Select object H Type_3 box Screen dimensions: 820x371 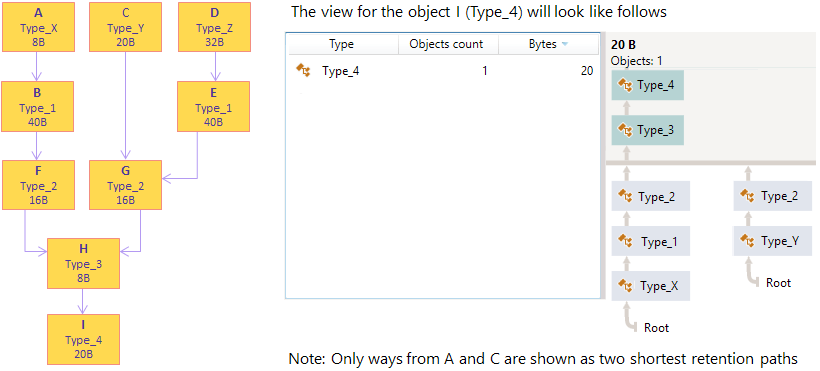click(x=84, y=263)
